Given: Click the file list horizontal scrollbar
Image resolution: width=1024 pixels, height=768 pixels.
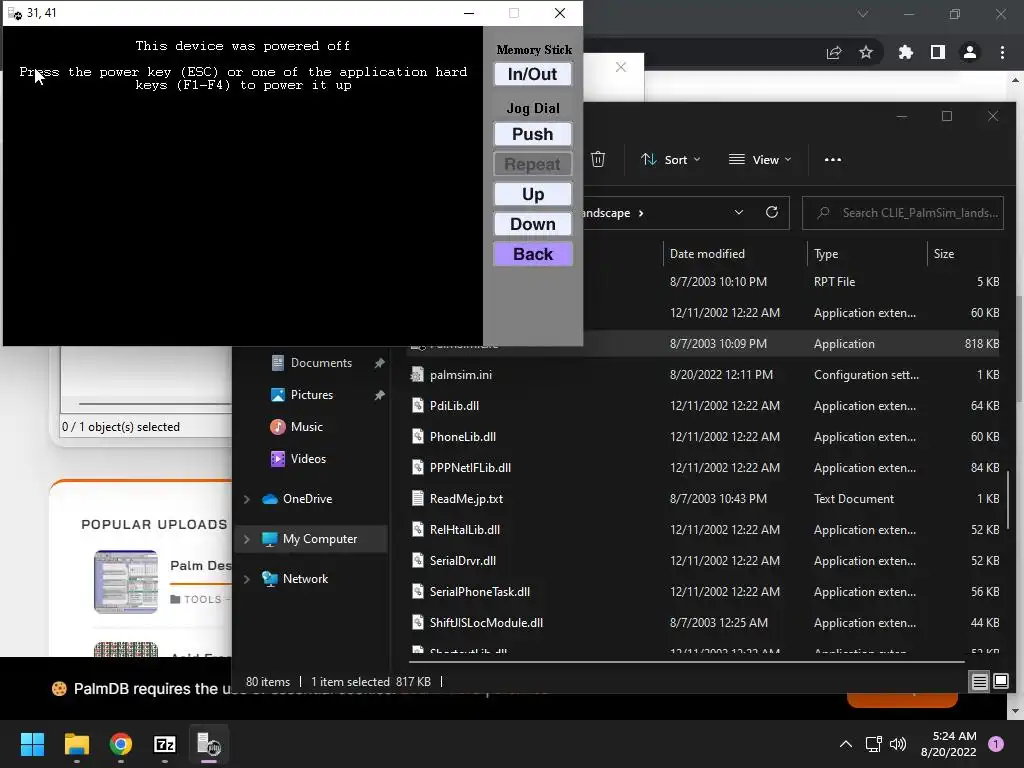Looking at the screenshot, I should (686, 662).
